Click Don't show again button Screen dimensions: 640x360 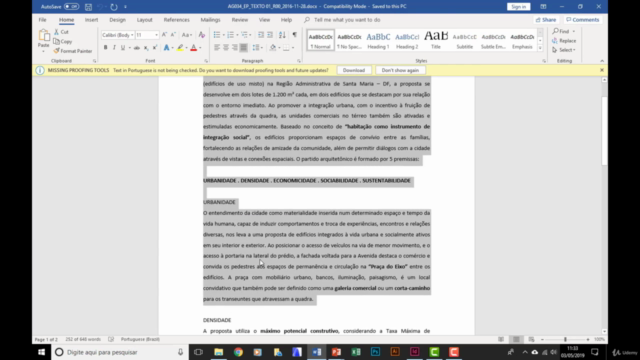pos(400,70)
